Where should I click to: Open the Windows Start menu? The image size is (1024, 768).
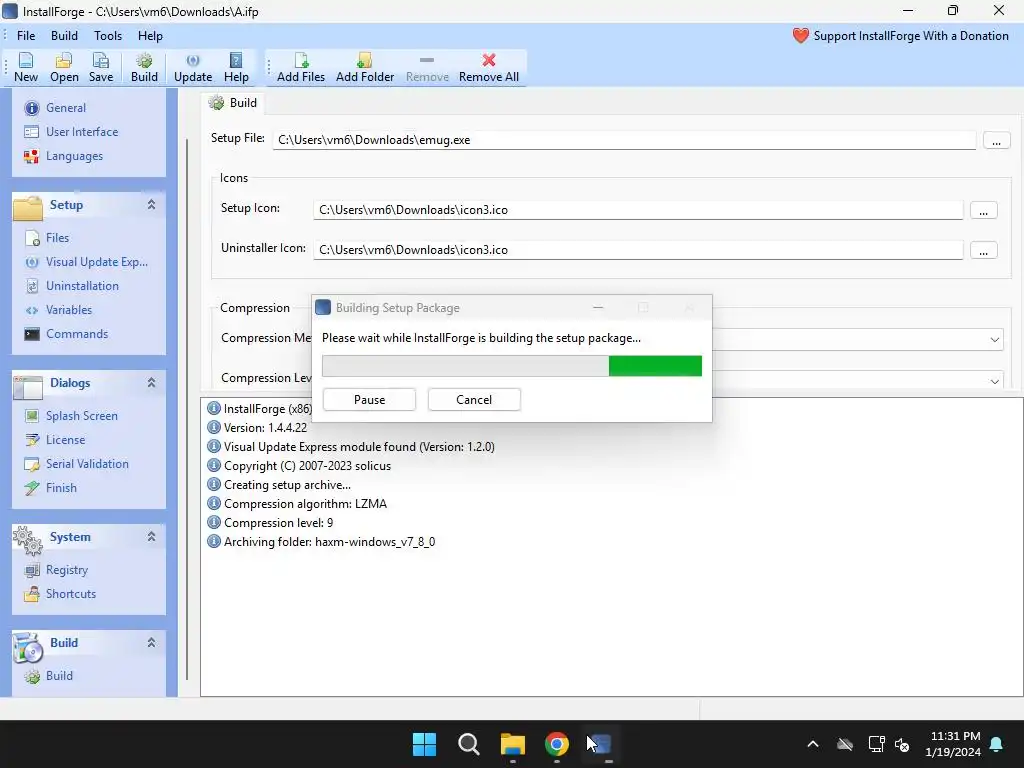point(424,744)
